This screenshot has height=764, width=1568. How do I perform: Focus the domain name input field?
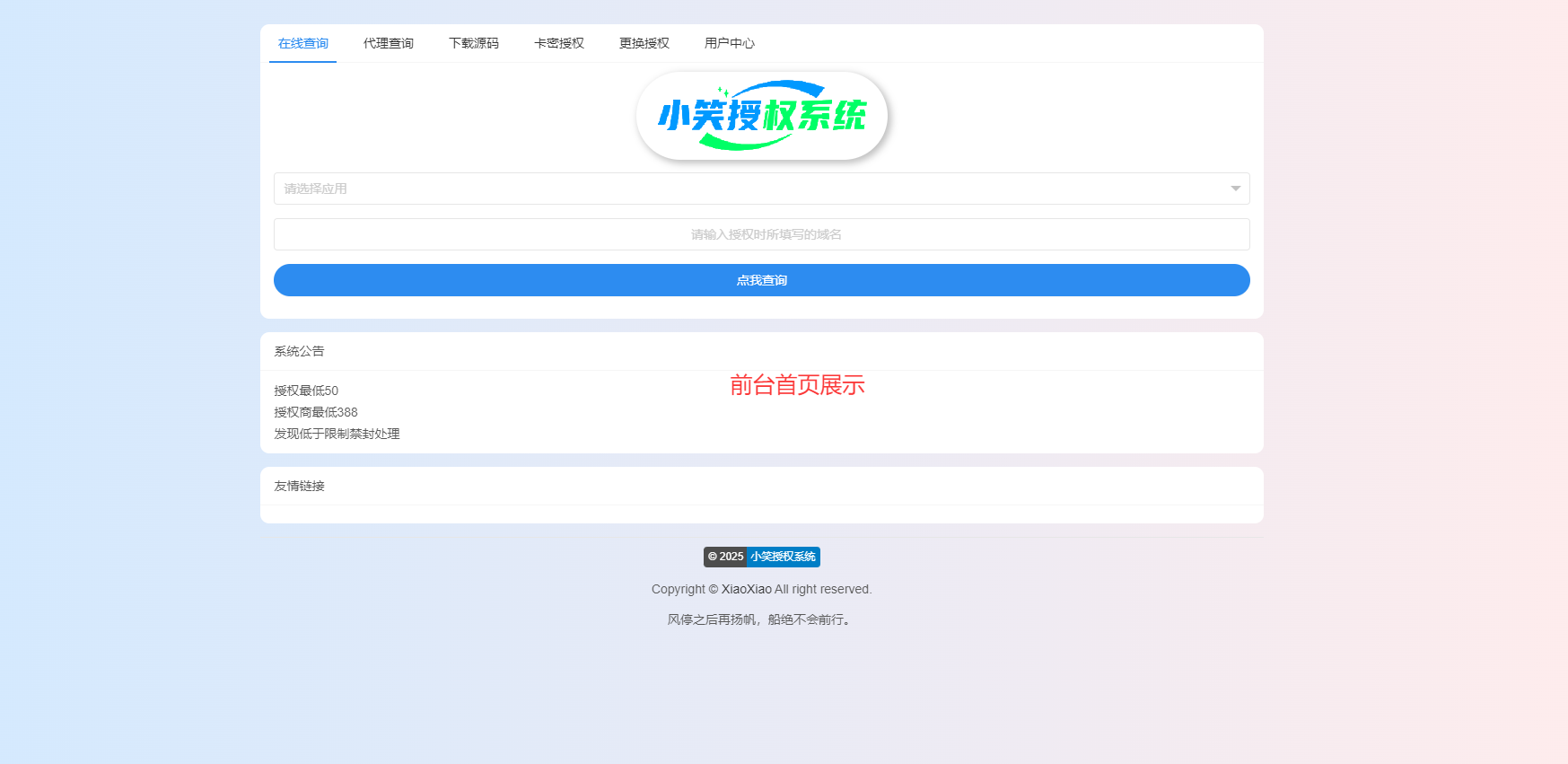point(761,234)
